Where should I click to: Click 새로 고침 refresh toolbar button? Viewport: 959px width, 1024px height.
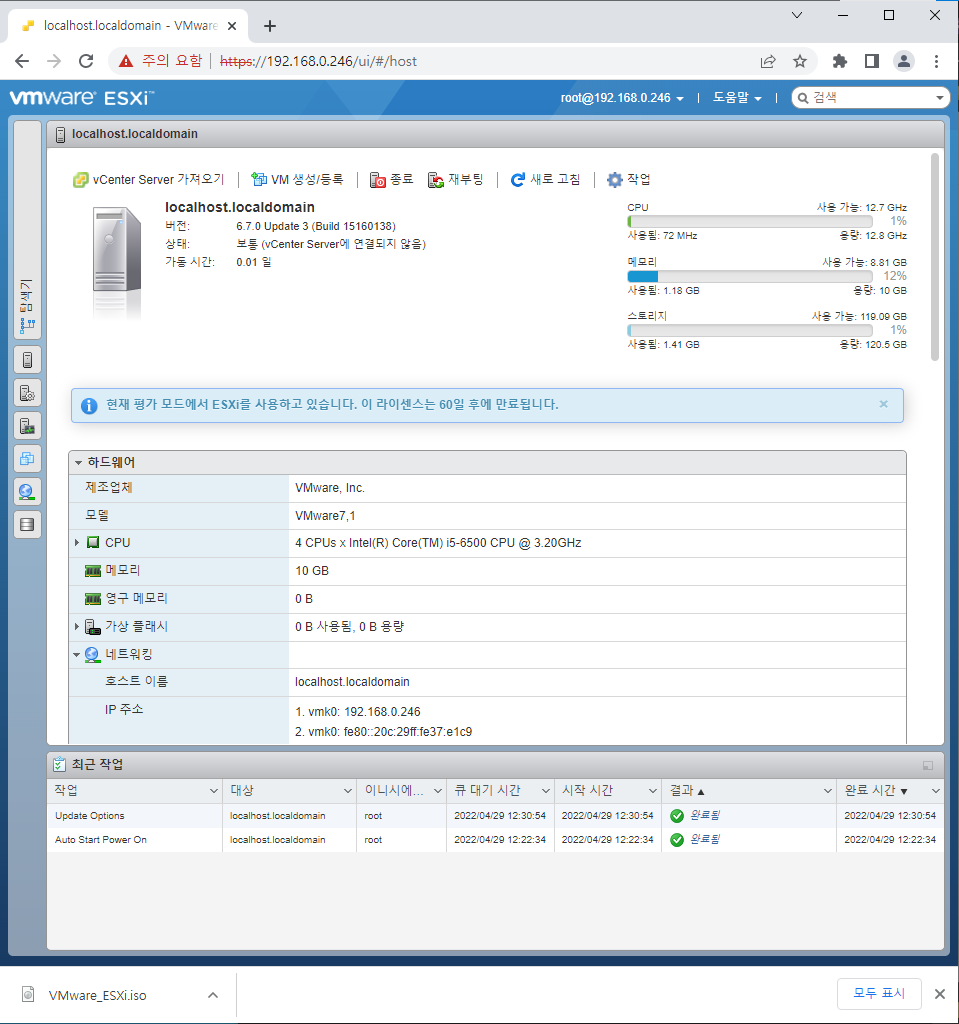545,180
